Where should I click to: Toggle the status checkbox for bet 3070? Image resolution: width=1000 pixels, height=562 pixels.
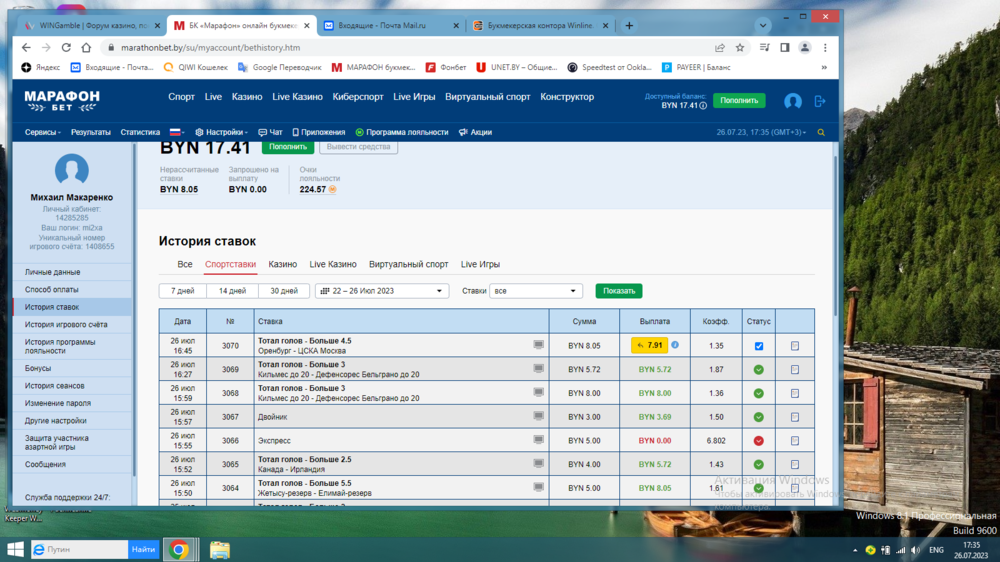[x=758, y=346]
